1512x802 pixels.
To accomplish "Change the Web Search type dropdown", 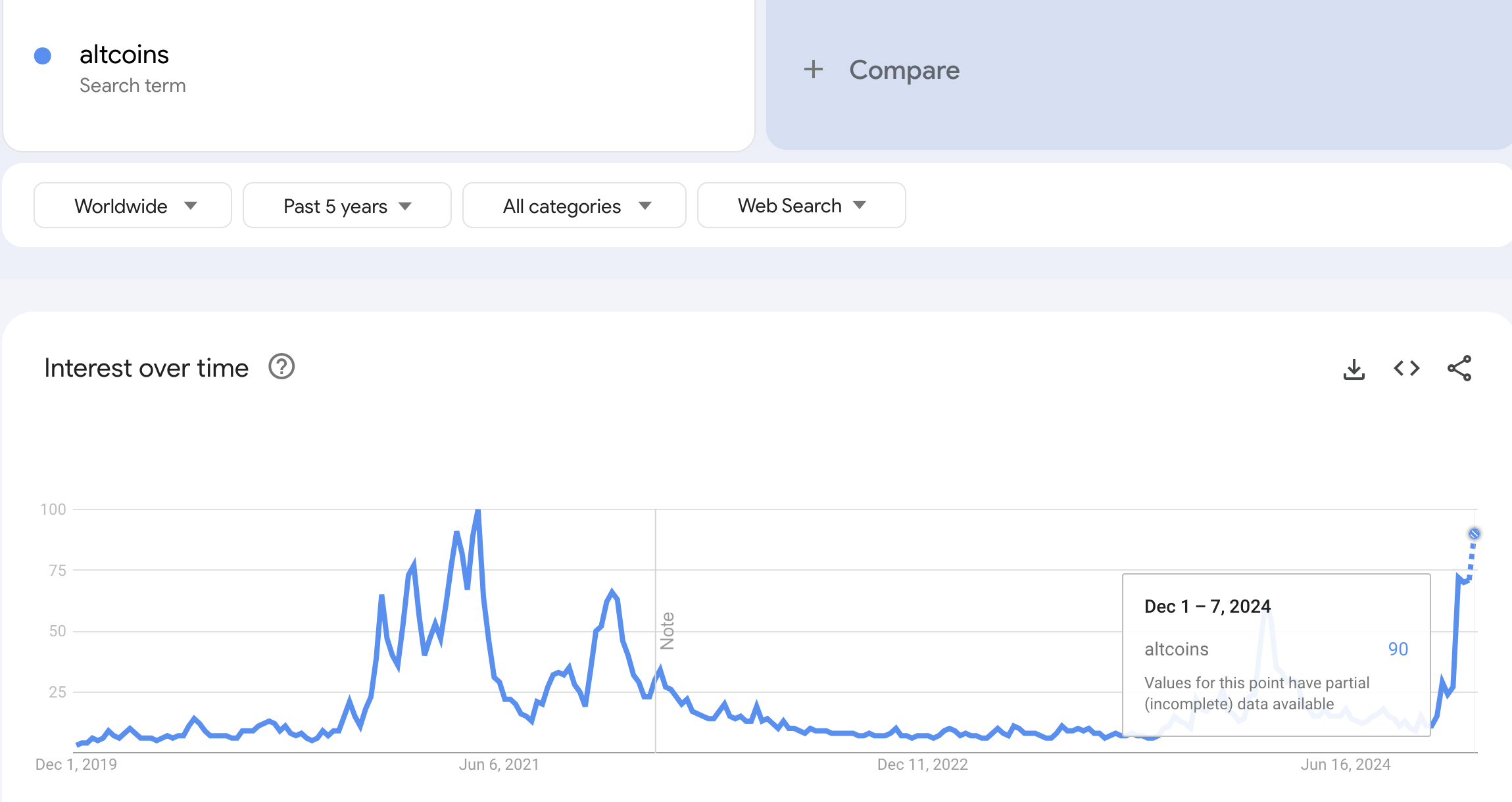I will tap(801, 206).
